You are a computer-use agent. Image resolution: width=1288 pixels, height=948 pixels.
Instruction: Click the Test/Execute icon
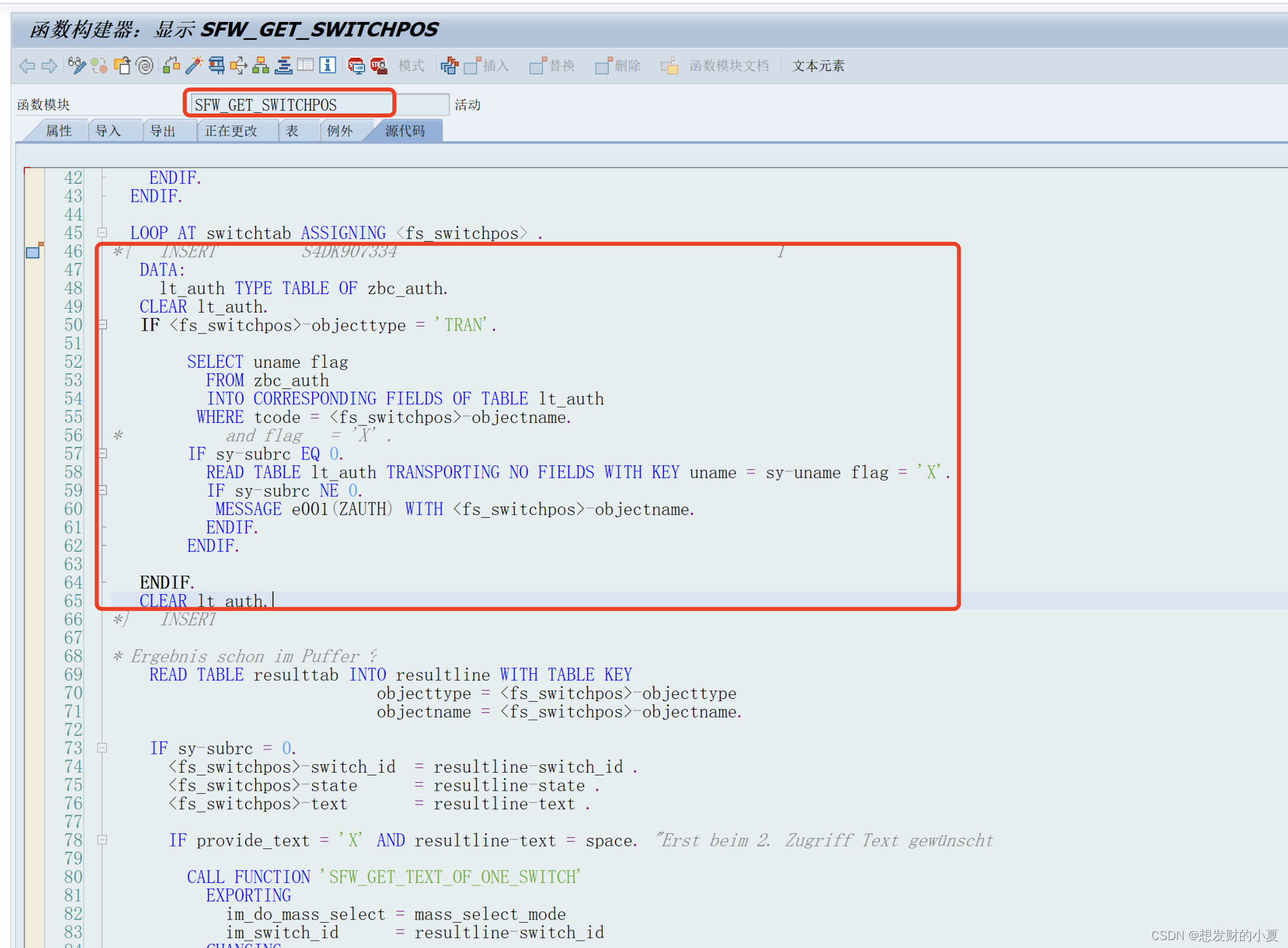click(216, 65)
